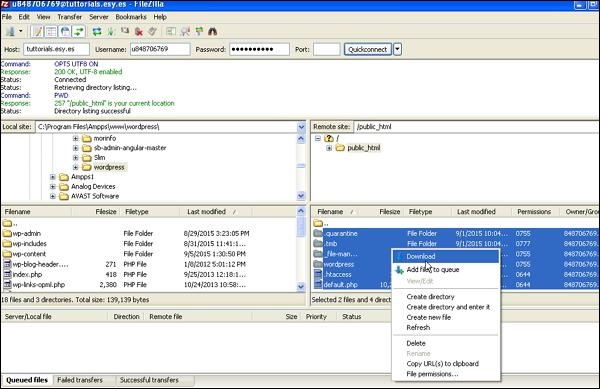
Task: Toggle the filename filters icon
Action: tap(171, 32)
